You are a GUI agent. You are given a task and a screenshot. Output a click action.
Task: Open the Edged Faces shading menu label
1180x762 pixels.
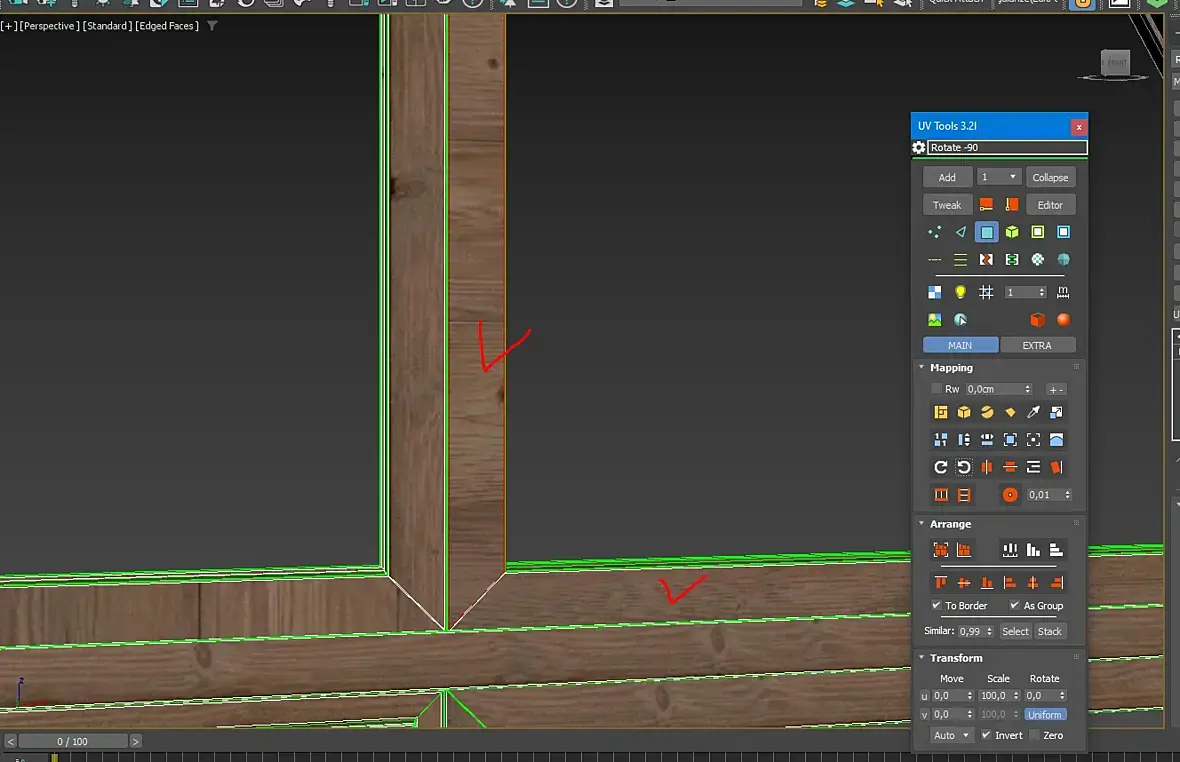click(x=167, y=26)
